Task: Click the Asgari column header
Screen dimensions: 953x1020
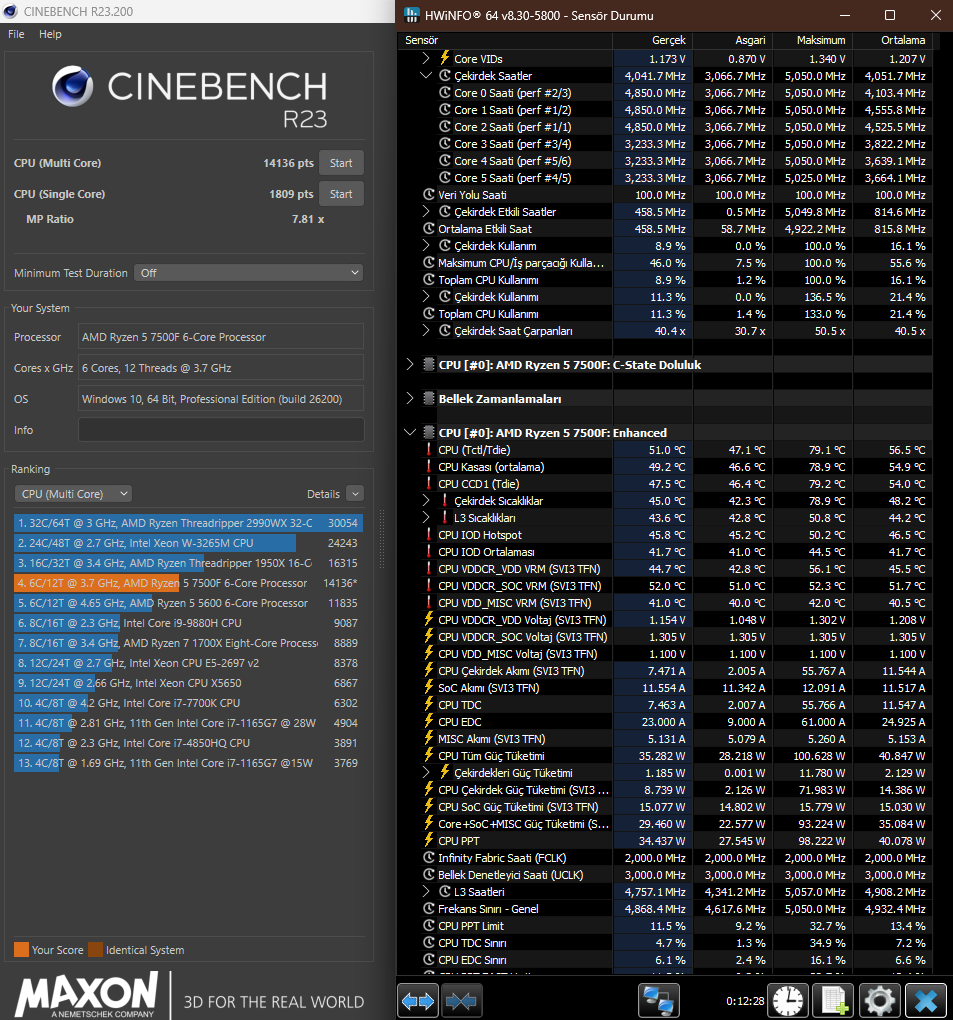Action: [x=733, y=40]
